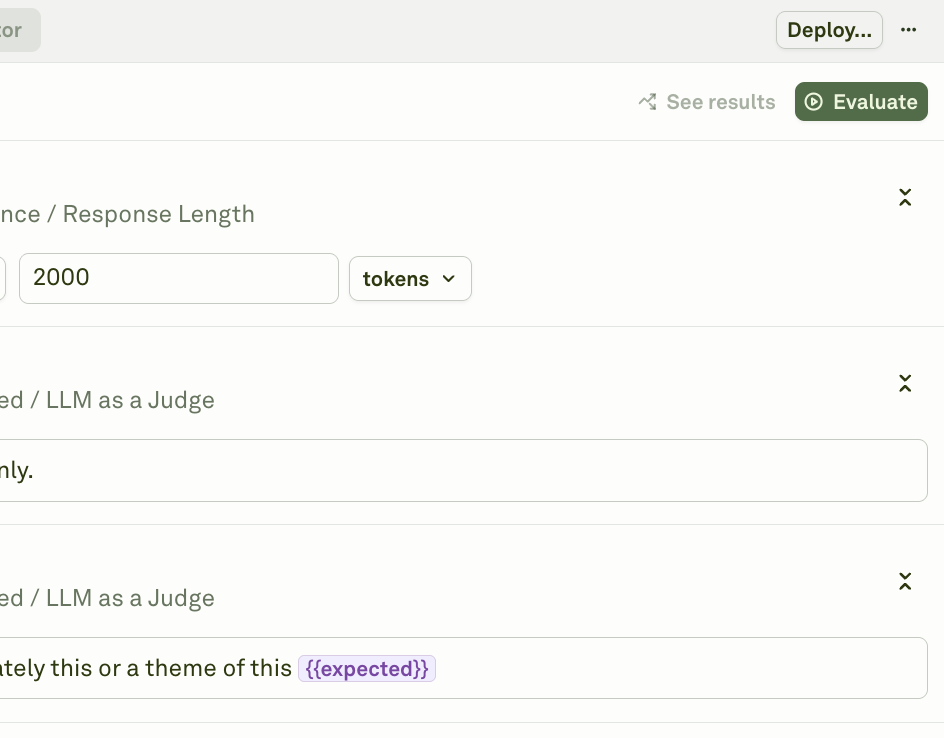Click the prompt field containing 'theme of this'
This screenshot has width=944, height=738.
(x=464, y=668)
